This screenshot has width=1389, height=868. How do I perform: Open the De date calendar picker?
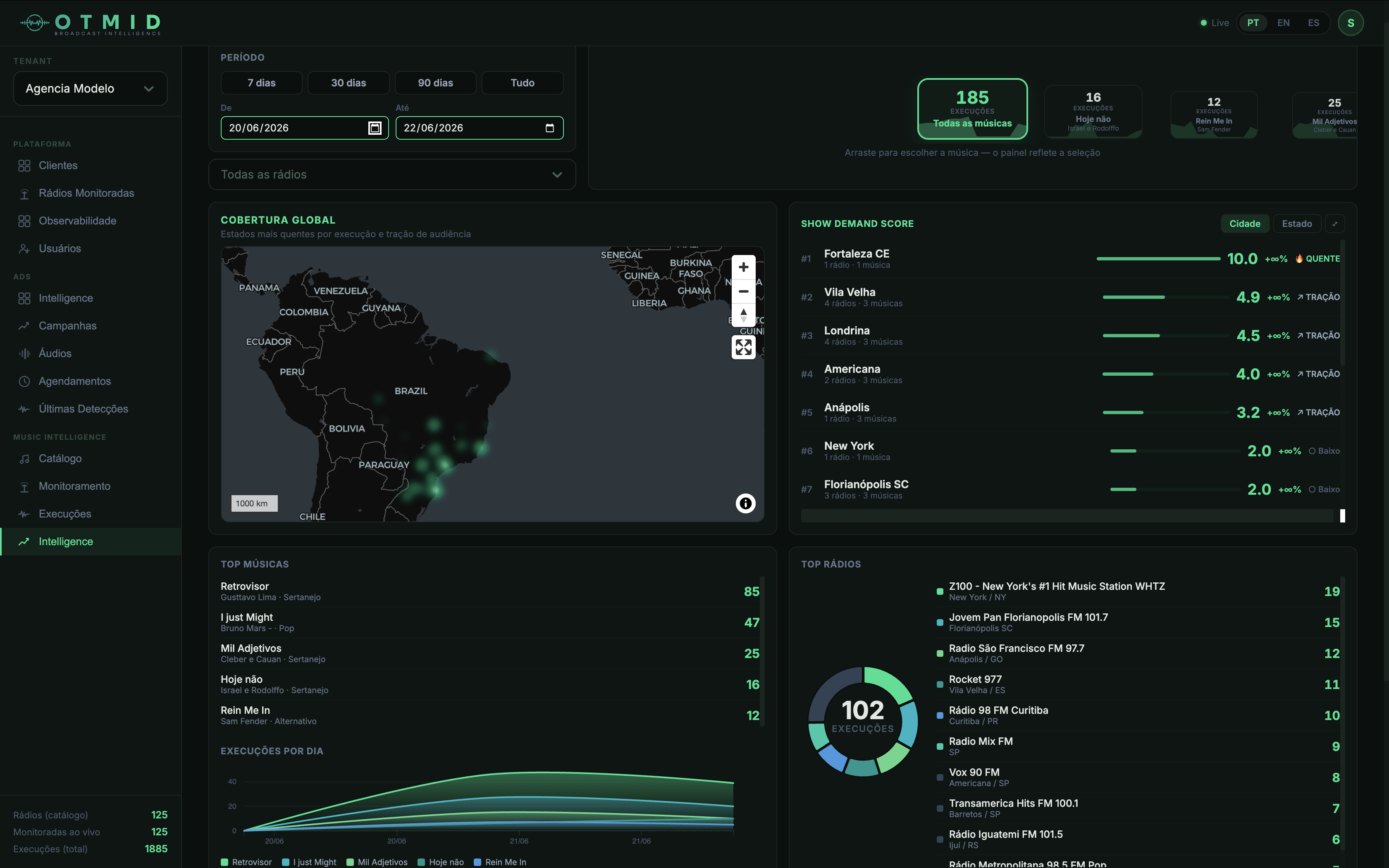[x=374, y=128]
